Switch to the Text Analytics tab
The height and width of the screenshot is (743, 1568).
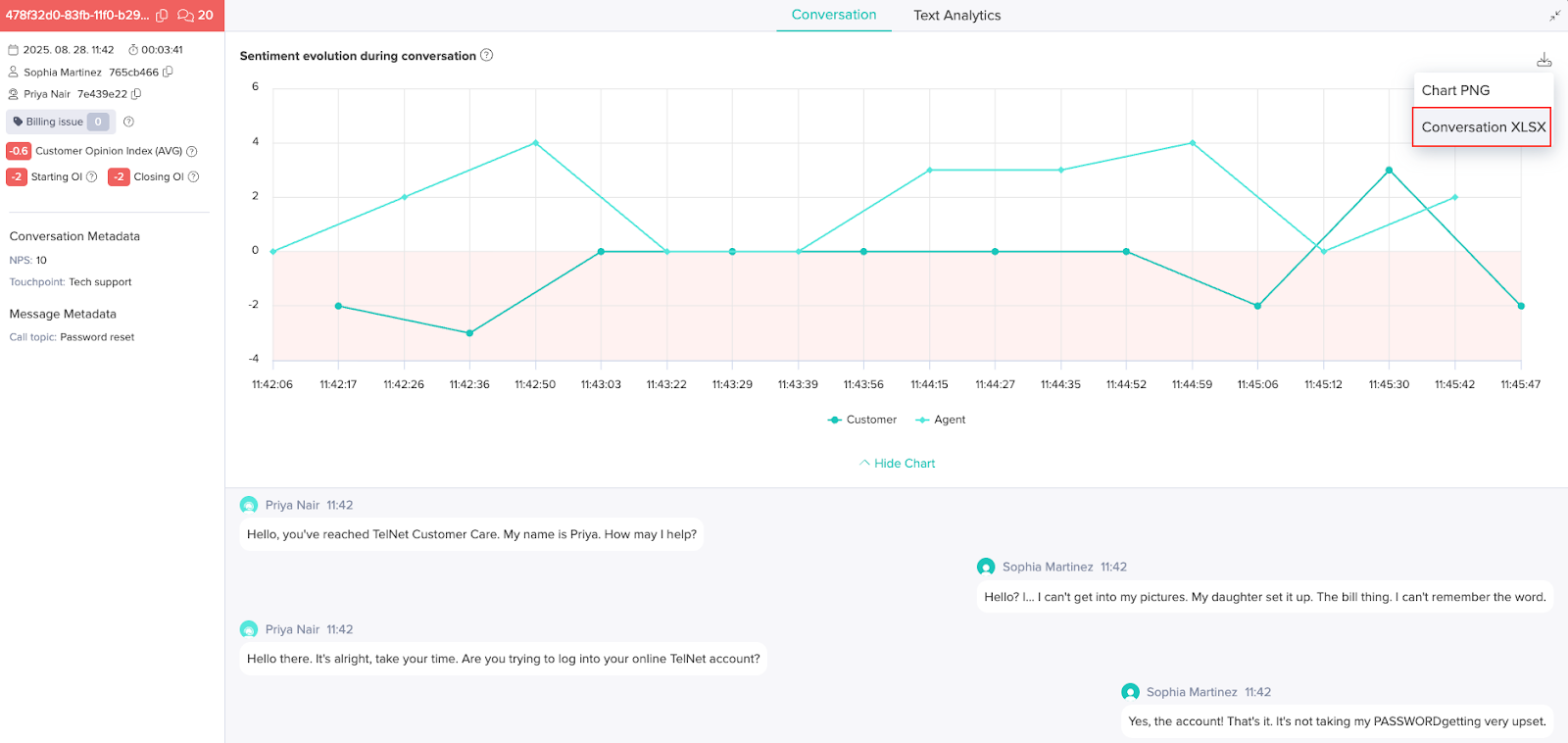[x=956, y=16]
